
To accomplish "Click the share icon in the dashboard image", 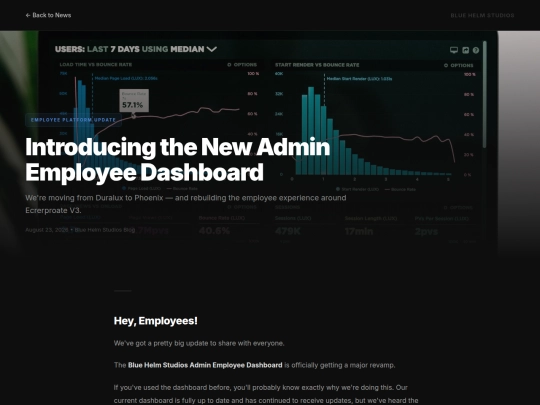I will click(x=465, y=50).
